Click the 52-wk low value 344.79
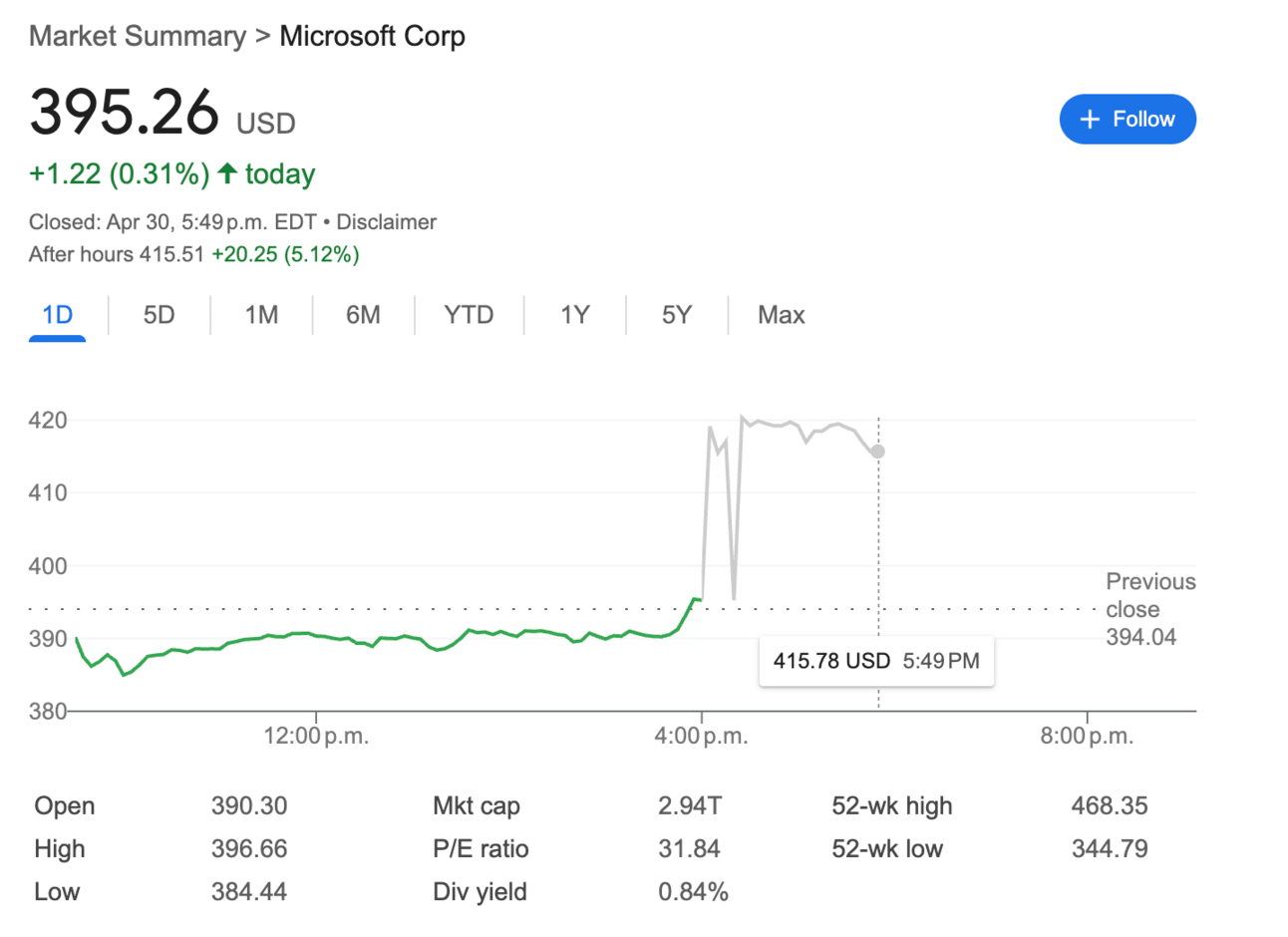Viewport: 1288px width, 937px height. pos(1110,848)
